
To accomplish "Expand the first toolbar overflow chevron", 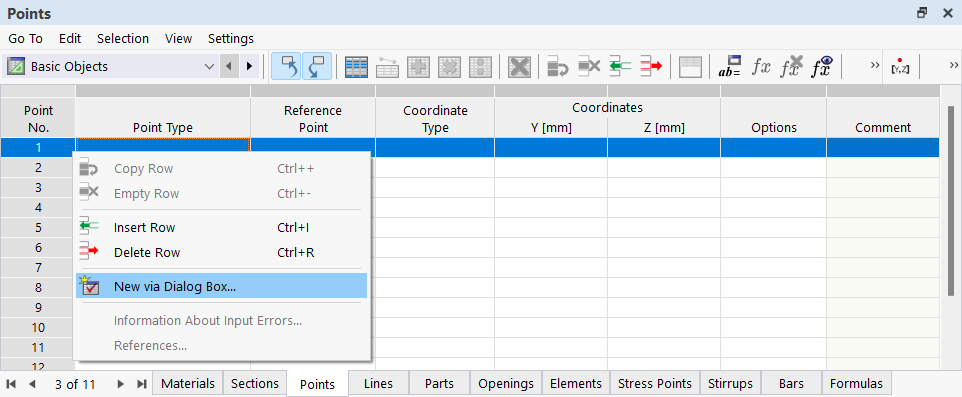I will [x=875, y=66].
